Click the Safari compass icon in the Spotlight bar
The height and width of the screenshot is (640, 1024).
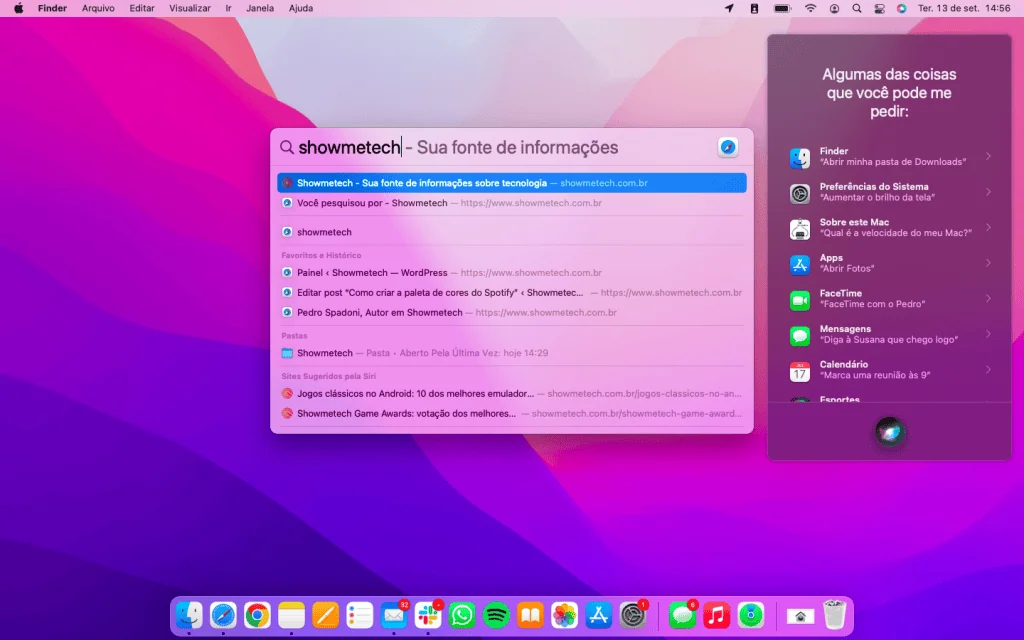[x=727, y=147]
